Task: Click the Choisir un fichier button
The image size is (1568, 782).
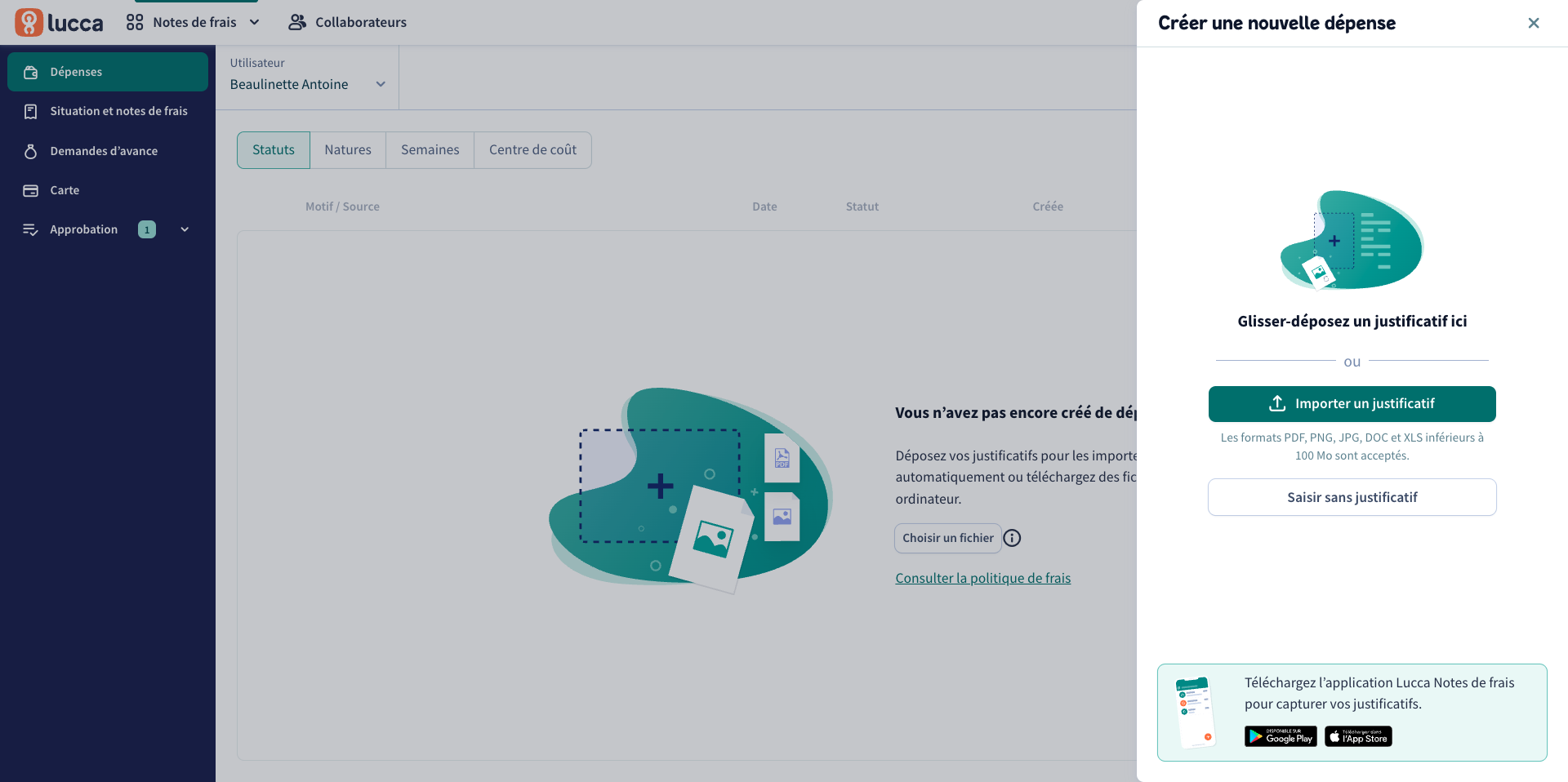Action: [x=948, y=538]
